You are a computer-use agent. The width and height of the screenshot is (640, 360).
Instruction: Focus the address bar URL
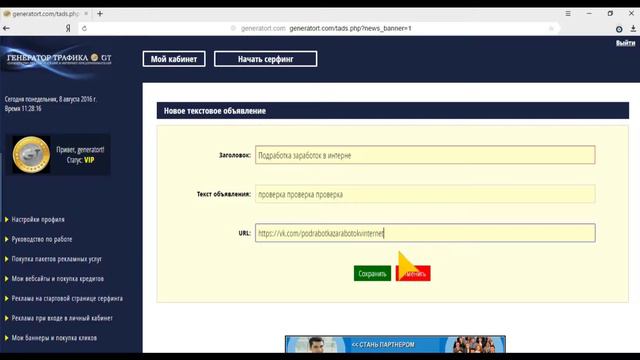pyautogui.click(x=350, y=28)
